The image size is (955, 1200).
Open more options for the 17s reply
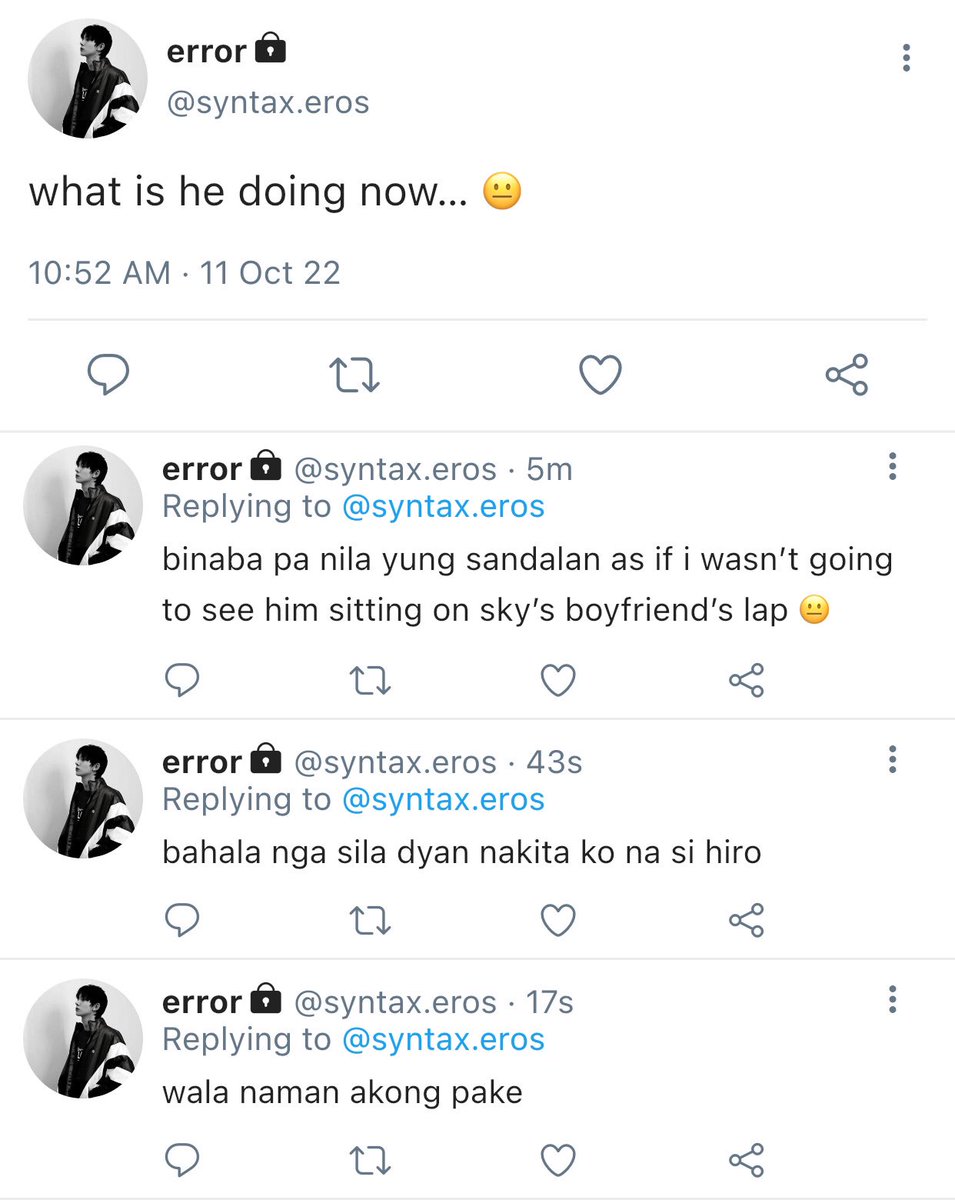[892, 999]
